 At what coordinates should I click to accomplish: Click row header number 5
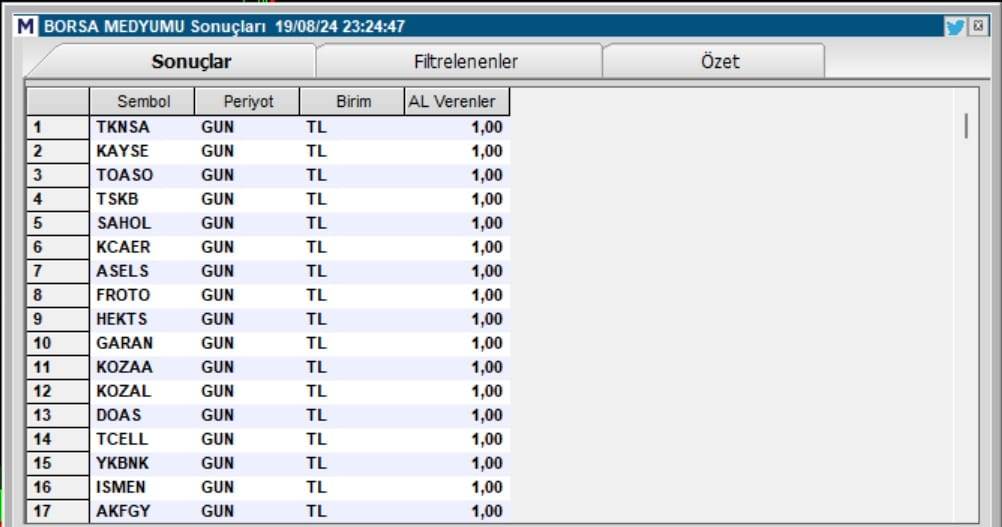[58, 223]
